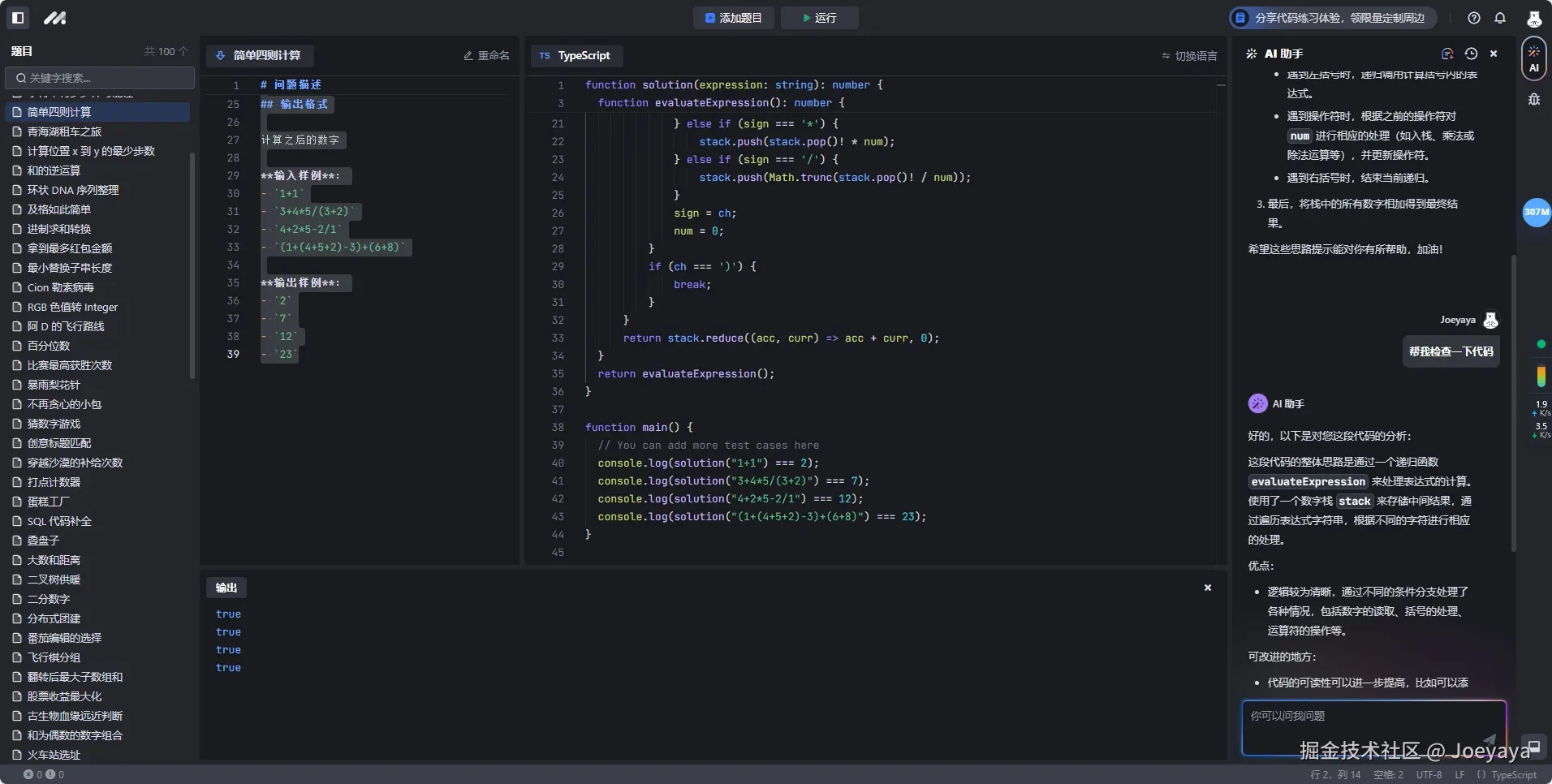Image resolution: width=1552 pixels, height=784 pixels.
Task: Click the 添加题目 add problem button
Action: [x=734, y=18]
